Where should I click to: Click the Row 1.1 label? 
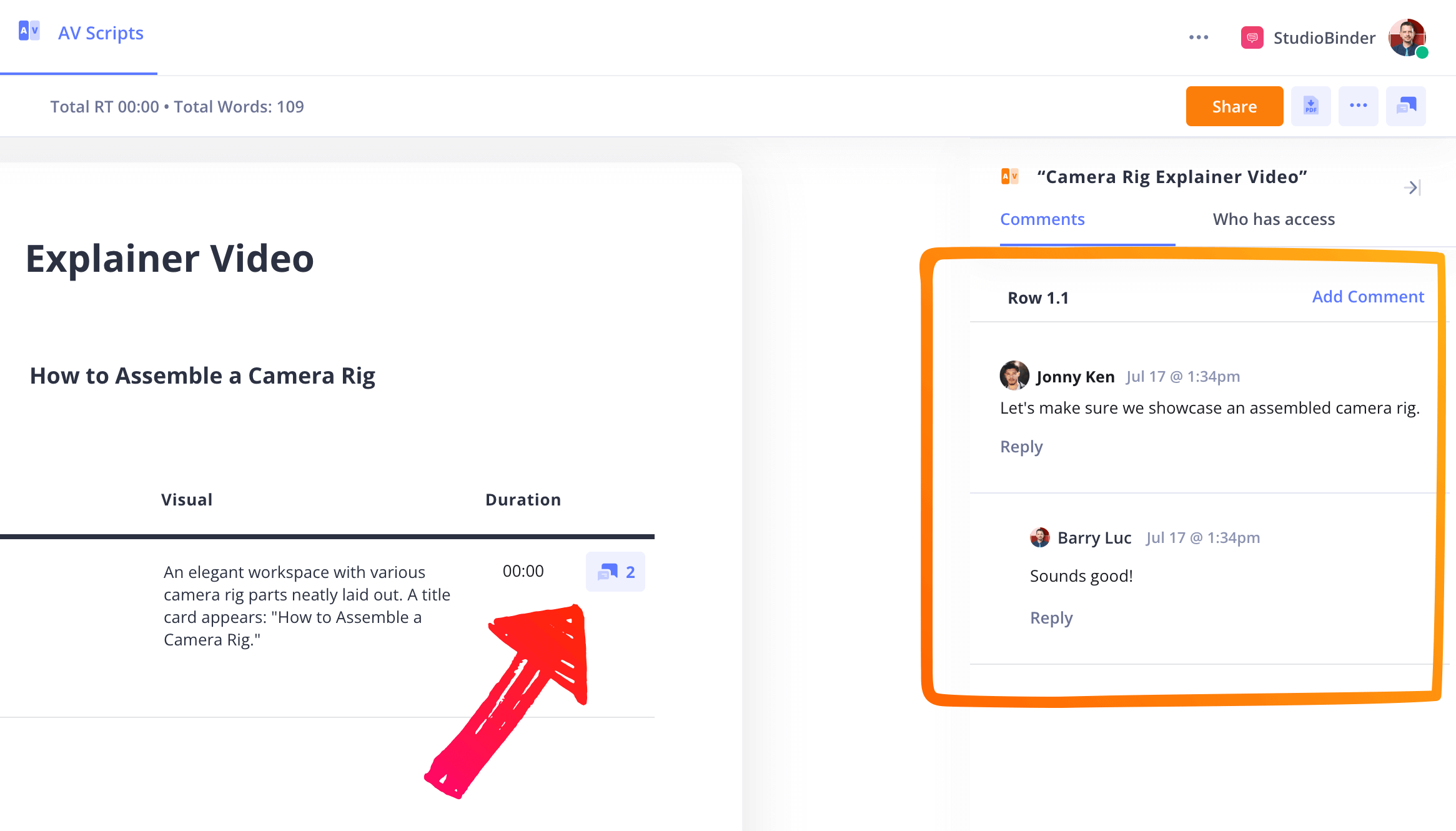coord(1038,298)
